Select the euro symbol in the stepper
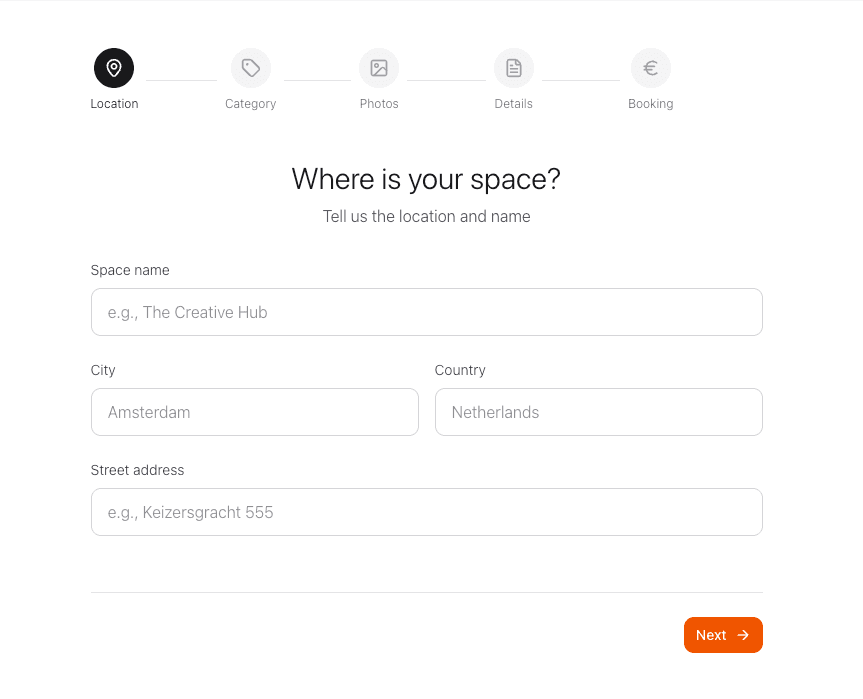The height and width of the screenshot is (699, 863). coord(650,67)
